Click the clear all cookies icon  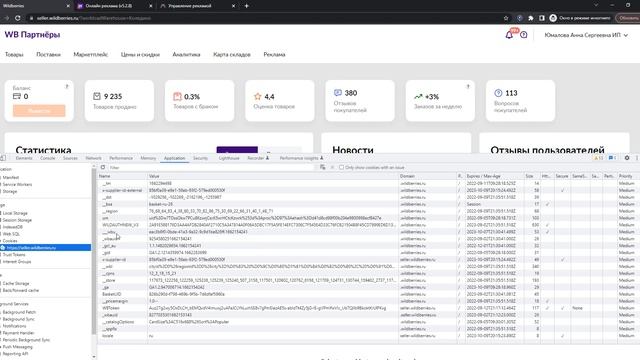[x=322, y=167]
